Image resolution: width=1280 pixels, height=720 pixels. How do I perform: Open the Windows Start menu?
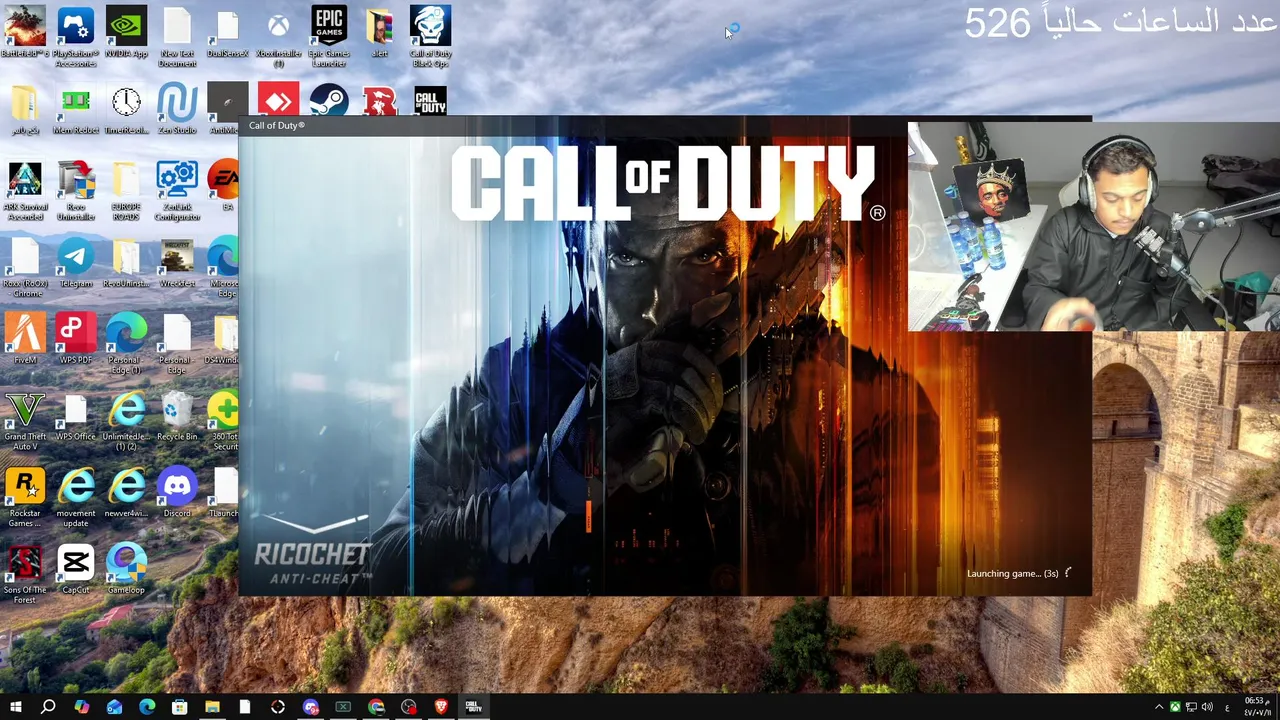15,707
